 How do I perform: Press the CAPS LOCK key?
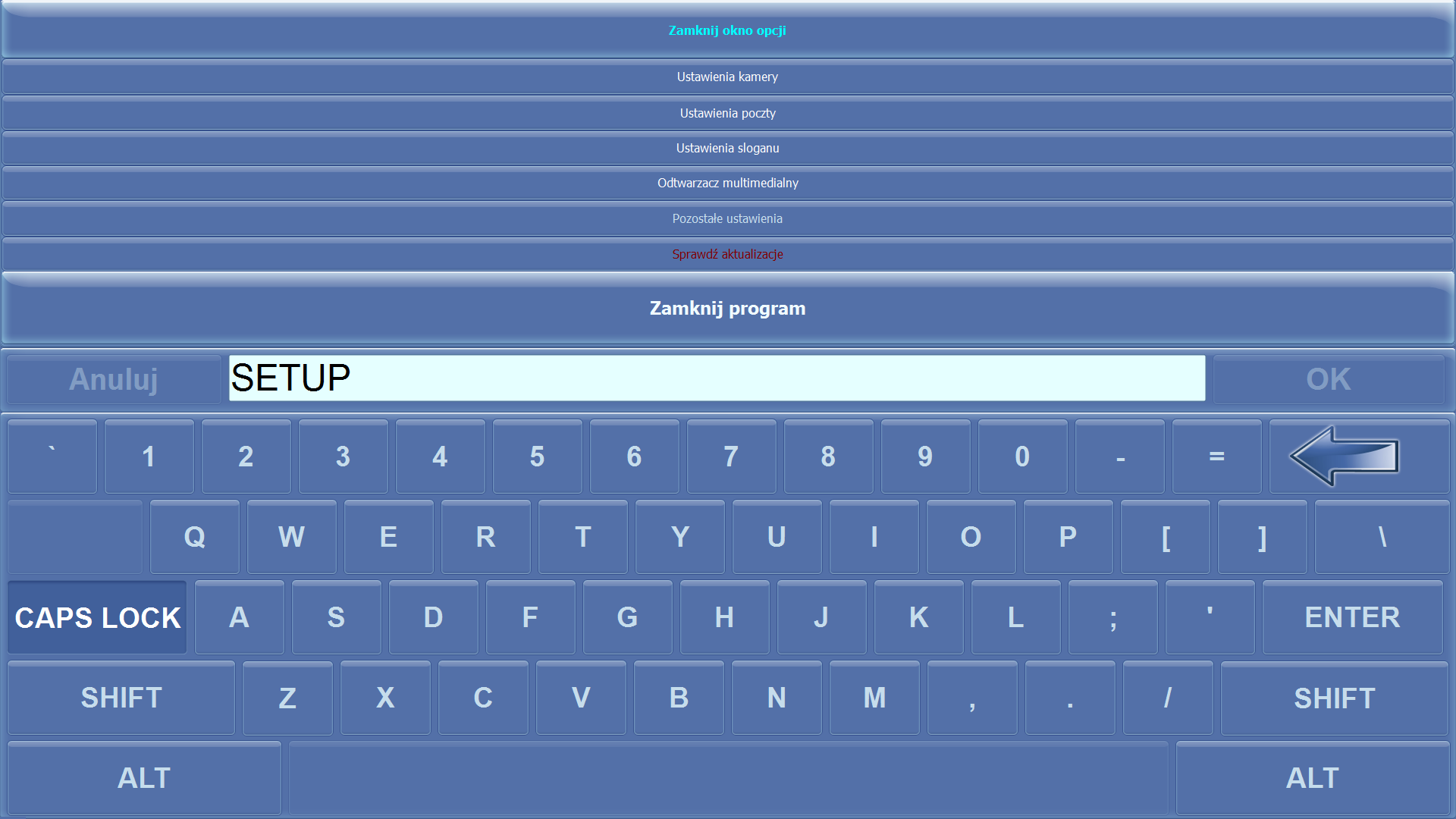click(98, 616)
